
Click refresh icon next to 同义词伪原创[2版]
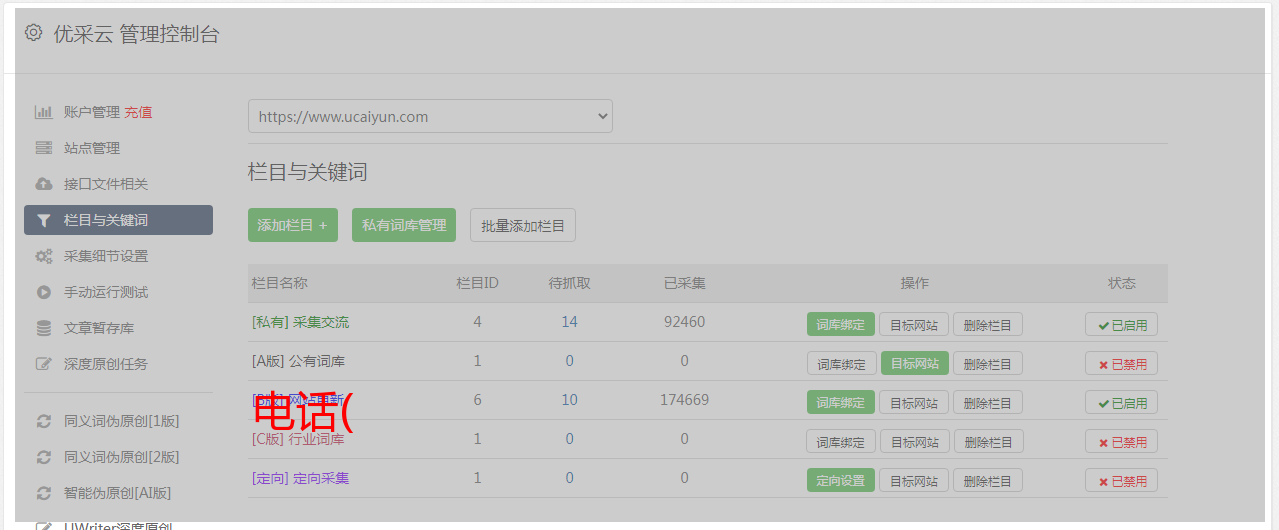44,457
